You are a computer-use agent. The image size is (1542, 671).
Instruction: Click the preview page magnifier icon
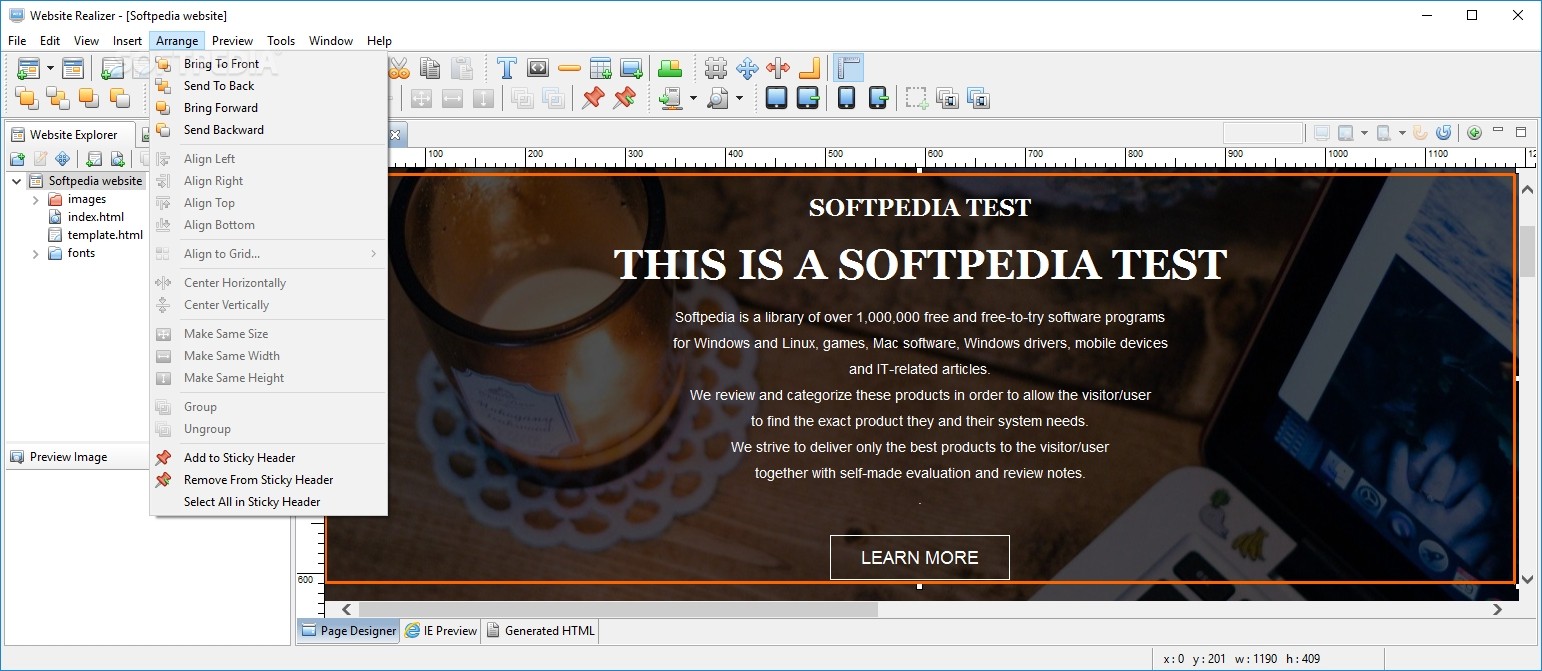click(x=717, y=98)
